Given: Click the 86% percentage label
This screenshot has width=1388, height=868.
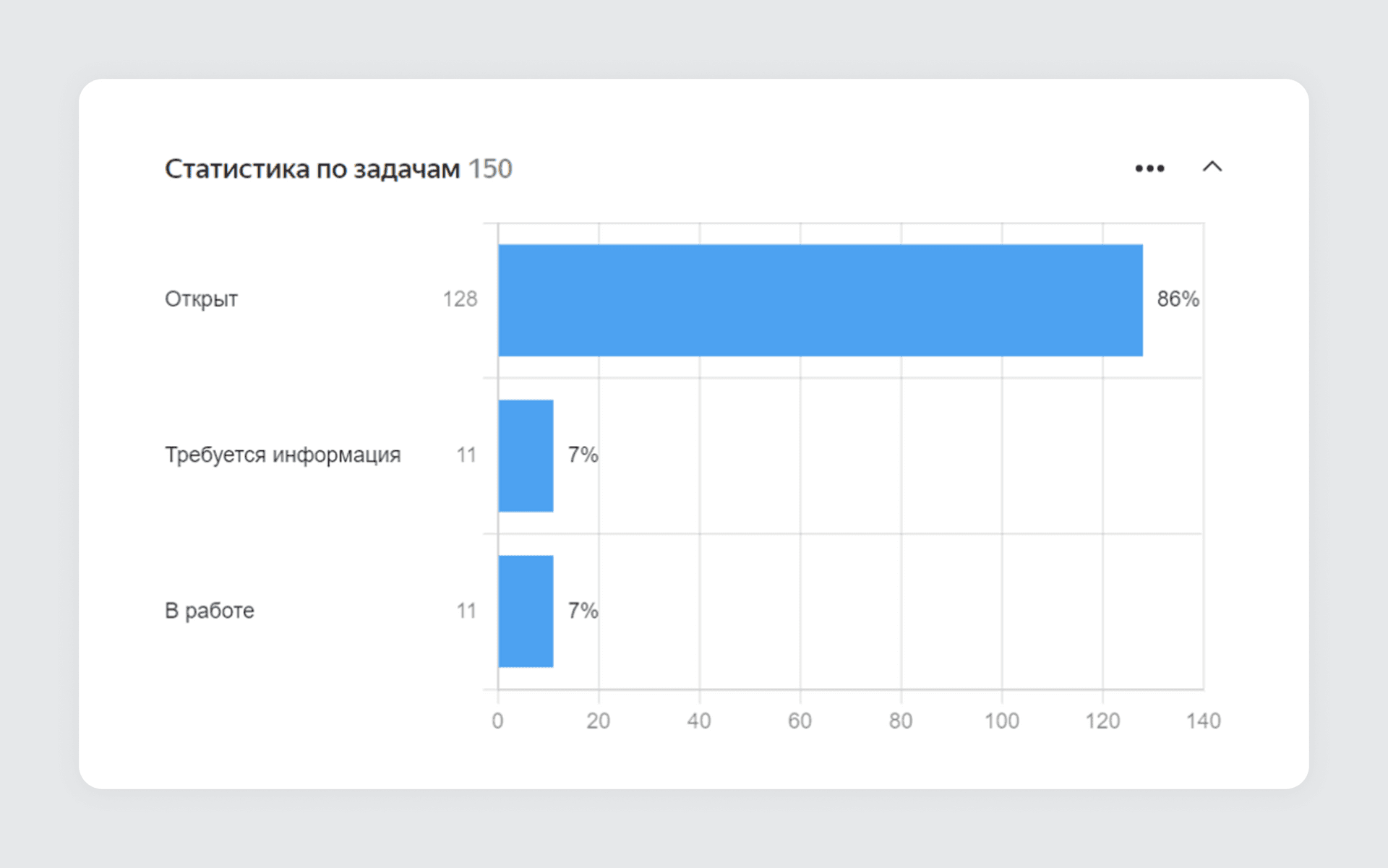Looking at the screenshot, I should [1178, 299].
